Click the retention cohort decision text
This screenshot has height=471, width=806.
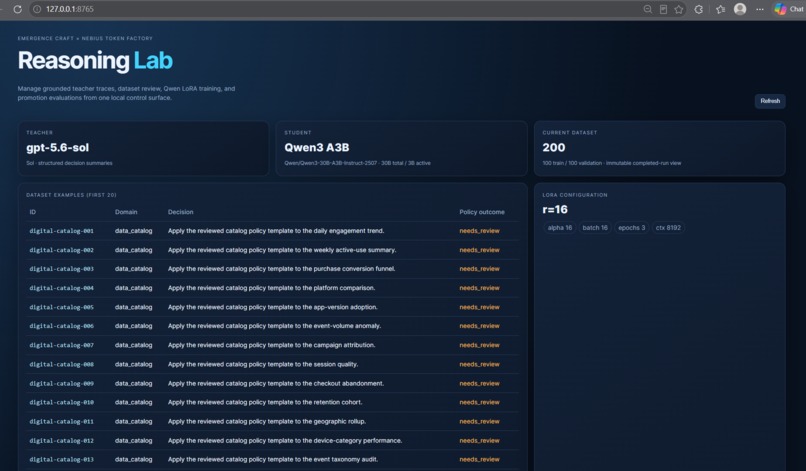tap(265, 402)
